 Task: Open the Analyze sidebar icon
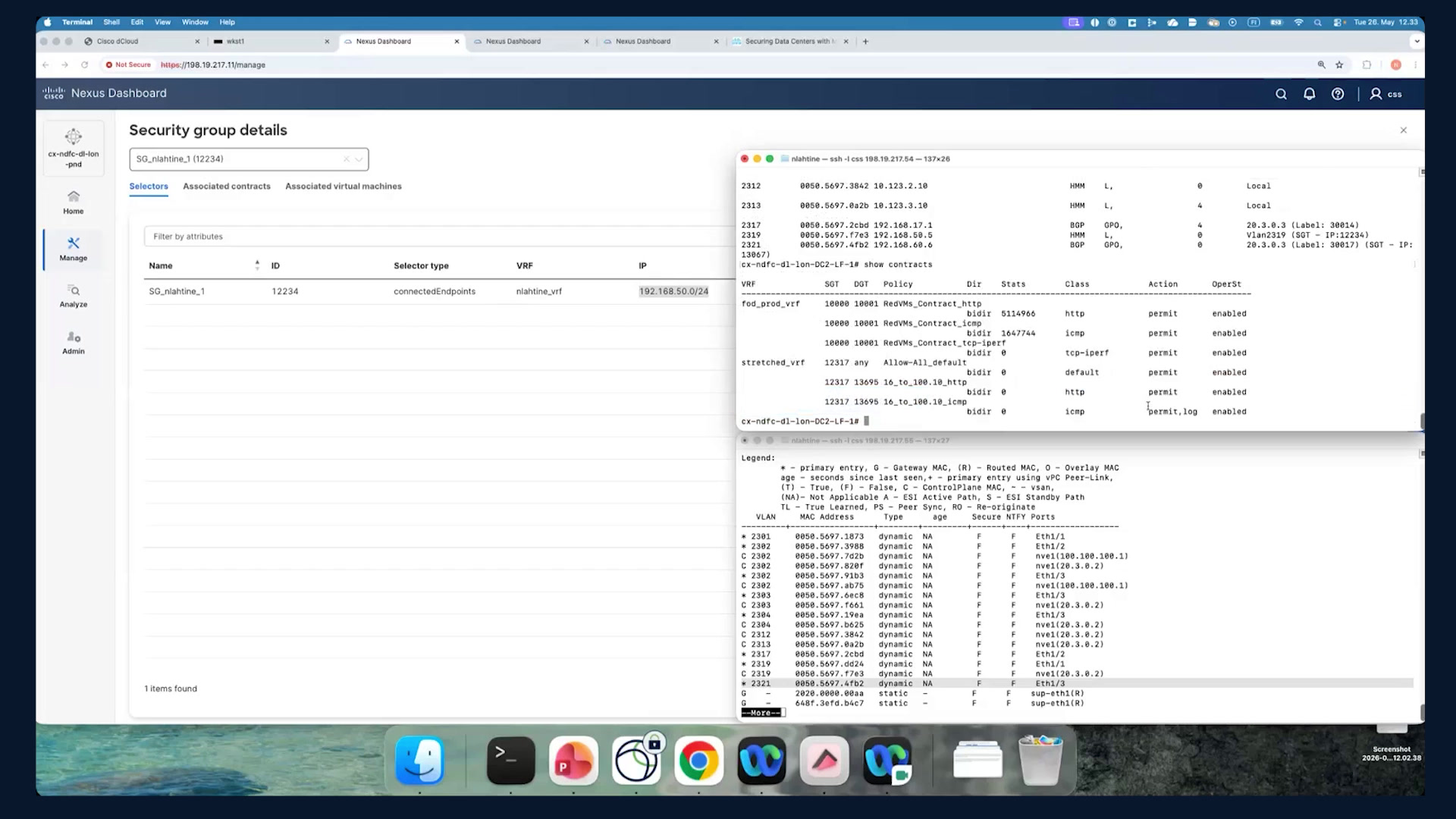pyautogui.click(x=74, y=296)
